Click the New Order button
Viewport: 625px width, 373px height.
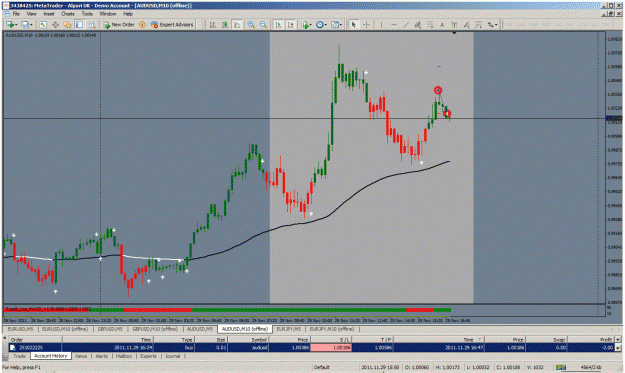point(119,25)
